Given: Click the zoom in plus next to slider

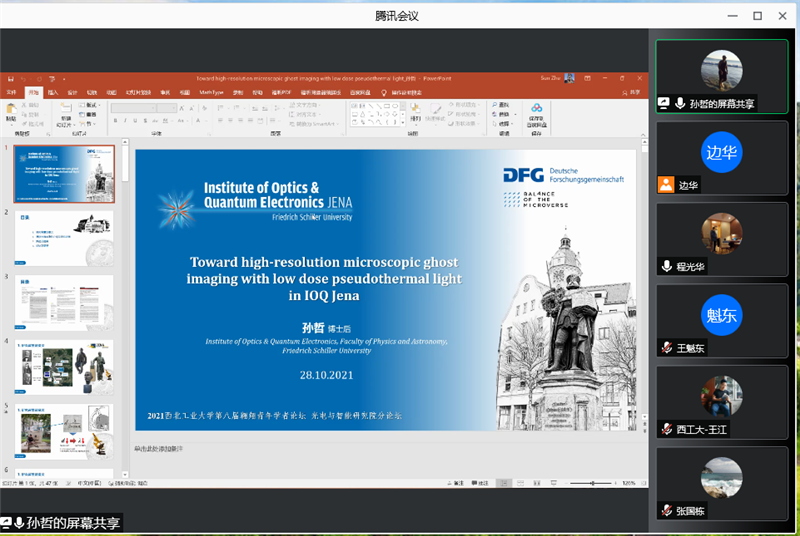Looking at the screenshot, I should (615, 483).
